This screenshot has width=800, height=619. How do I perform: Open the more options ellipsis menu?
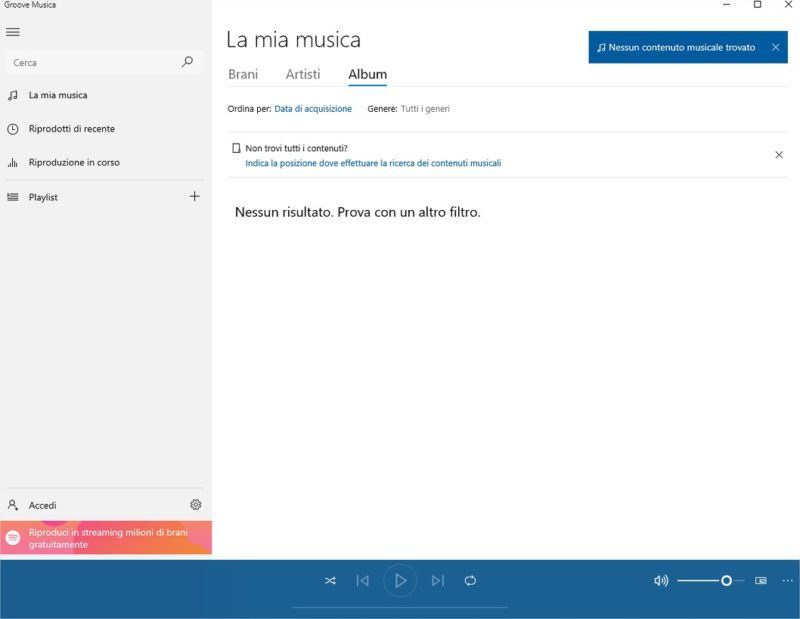tap(788, 580)
